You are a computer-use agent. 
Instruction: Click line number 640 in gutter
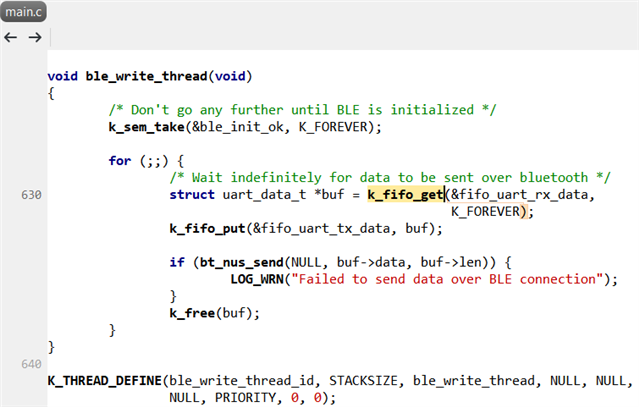point(31,364)
